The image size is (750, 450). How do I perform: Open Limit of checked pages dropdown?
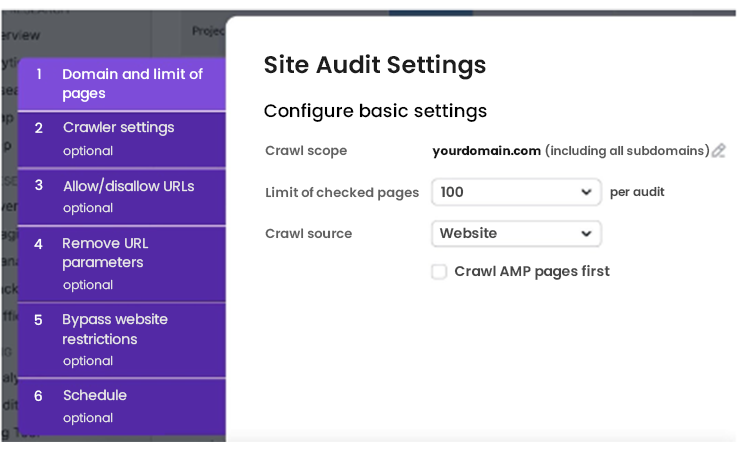point(516,192)
